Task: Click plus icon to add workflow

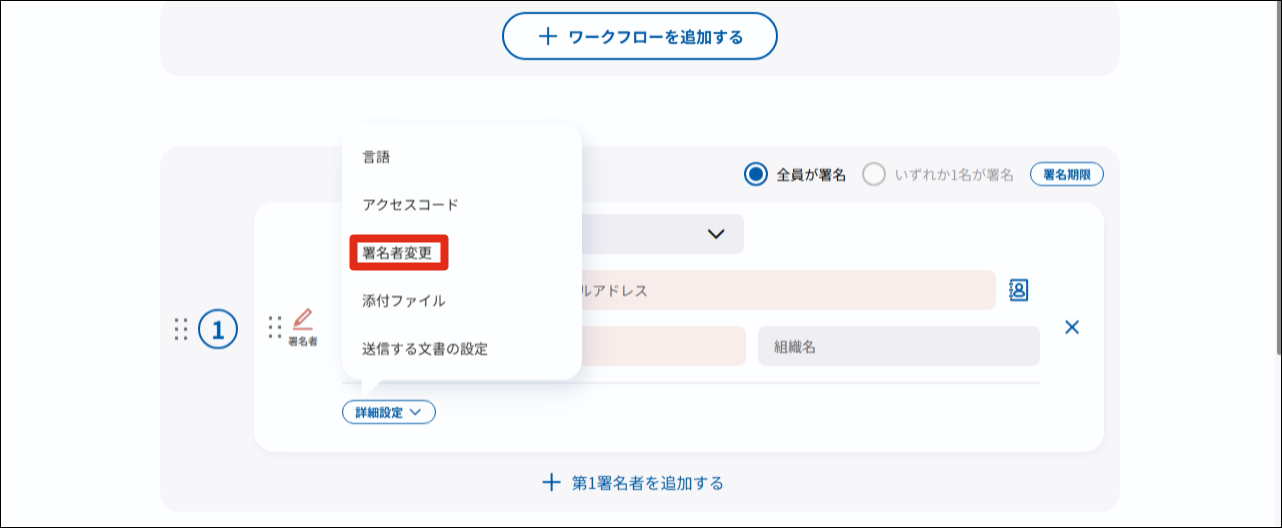Action: [547, 37]
